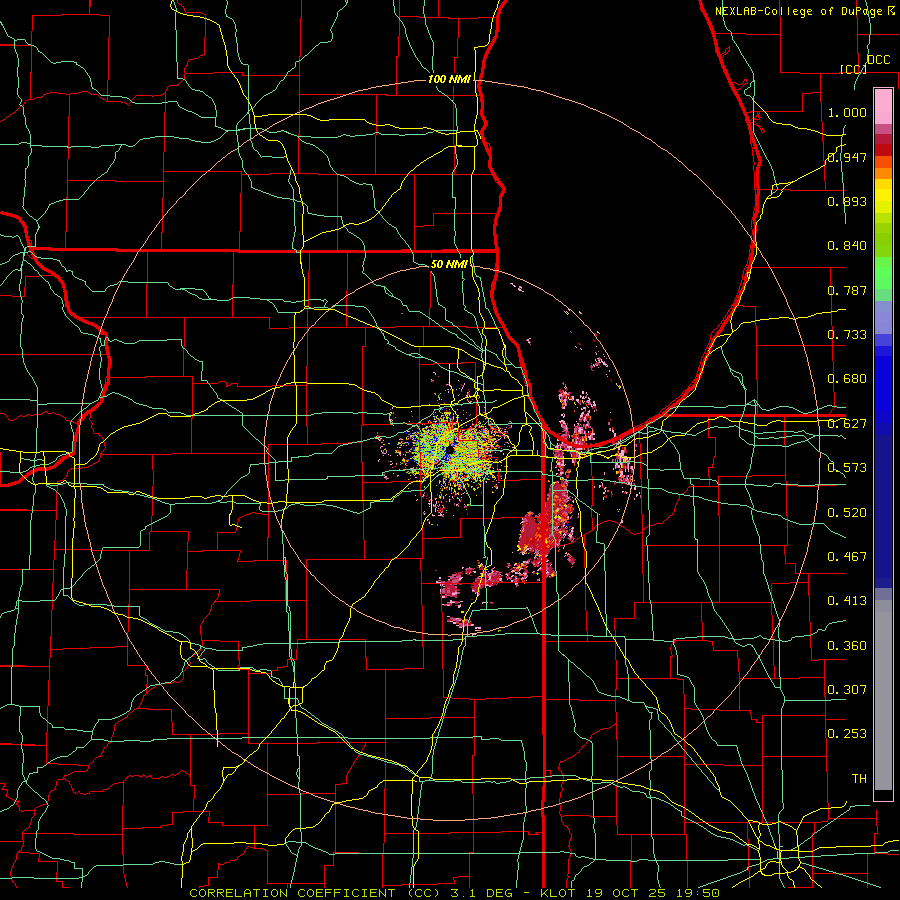Image resolution: width=900 pixels, height=900 pixels.
Task: Click the 1.000 scale value
Action: [847, 112]
